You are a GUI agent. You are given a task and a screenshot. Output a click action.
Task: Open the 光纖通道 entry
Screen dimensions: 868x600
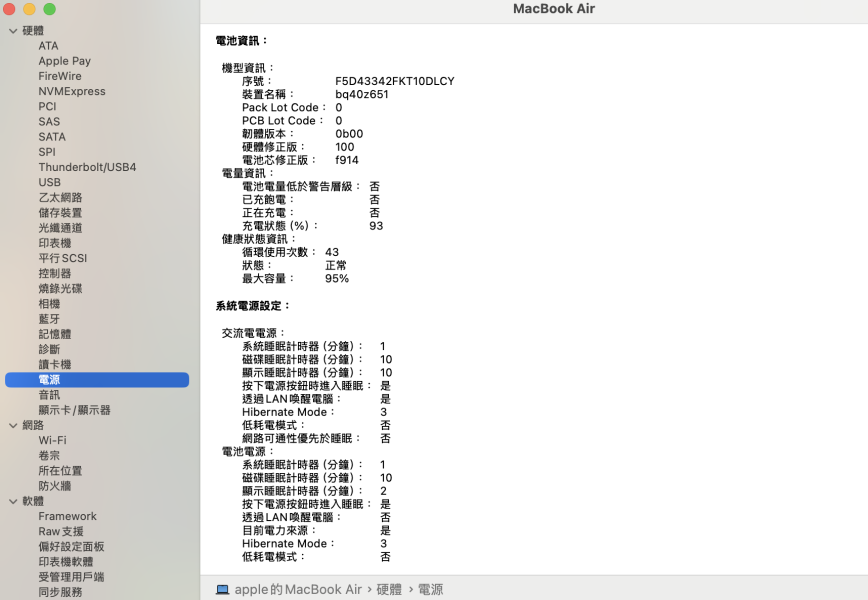pyautogui.click(x=60, y=228)
